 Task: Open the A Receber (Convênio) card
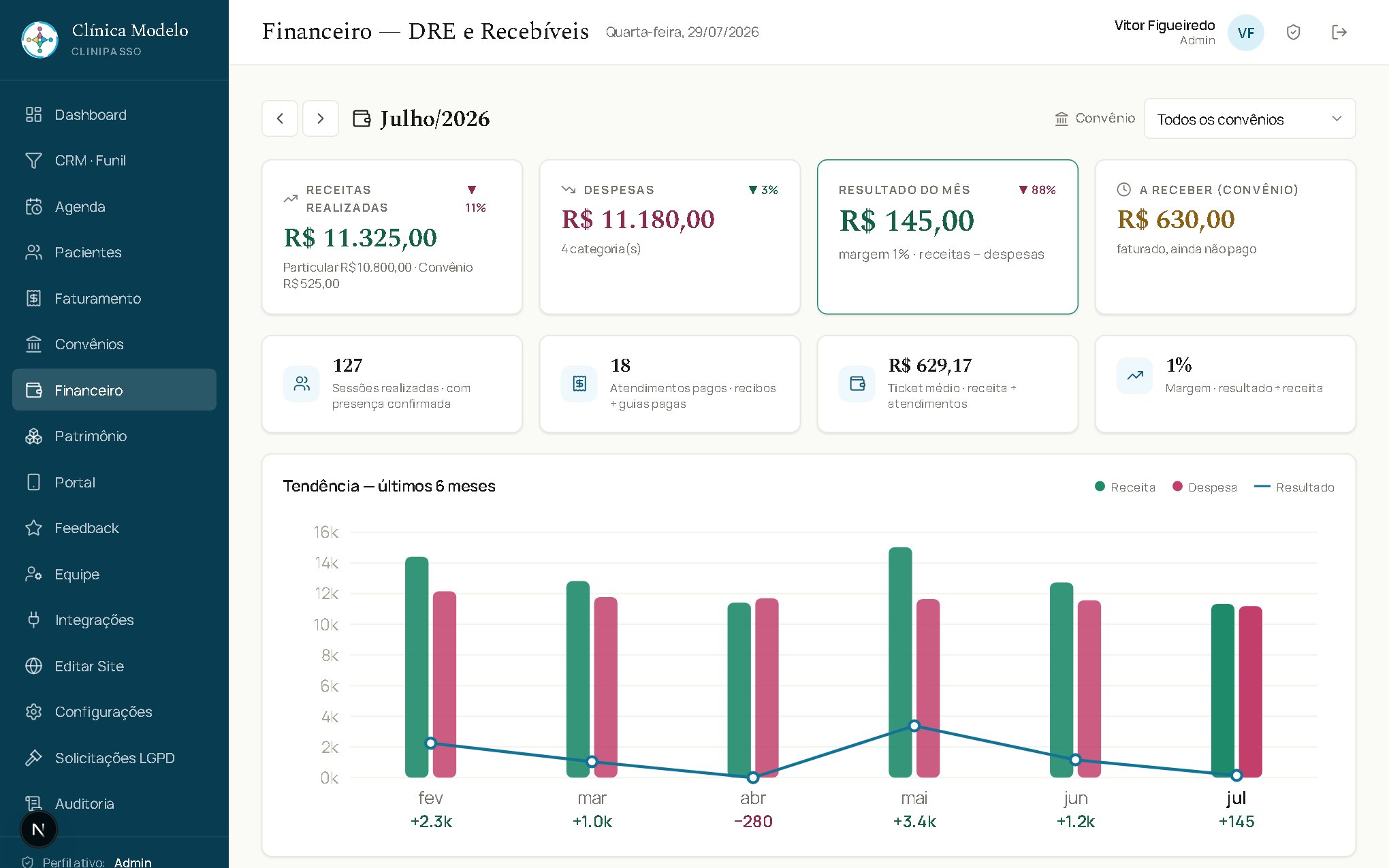point(1226,237)
